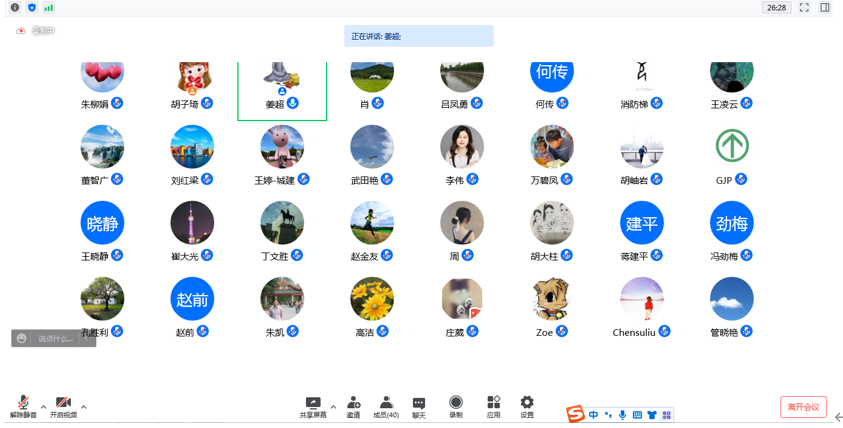The height and width of the screenshot is (428, 843).
Task: Open the 应用 apps menu
Action: [493, 406]
